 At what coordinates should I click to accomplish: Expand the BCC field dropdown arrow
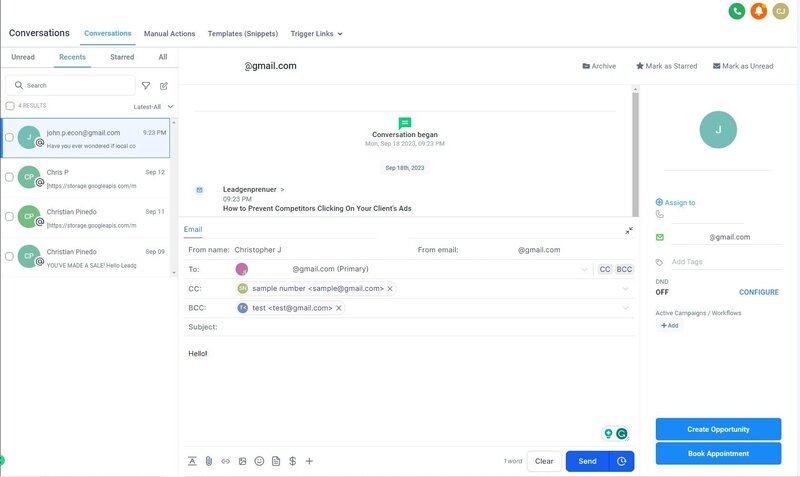tap(626, 308)
